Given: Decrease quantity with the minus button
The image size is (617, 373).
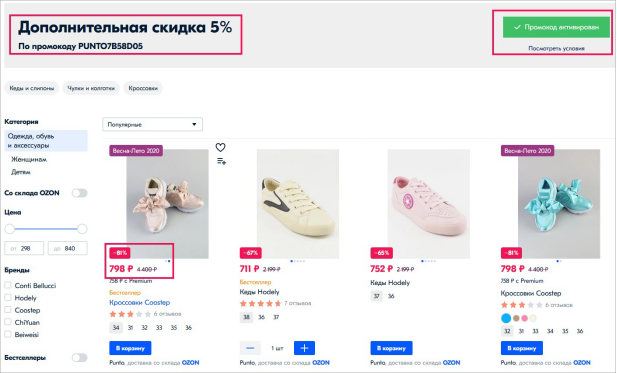Looking at the screenshot, I should pyautogui.click(x=250, y=348).
